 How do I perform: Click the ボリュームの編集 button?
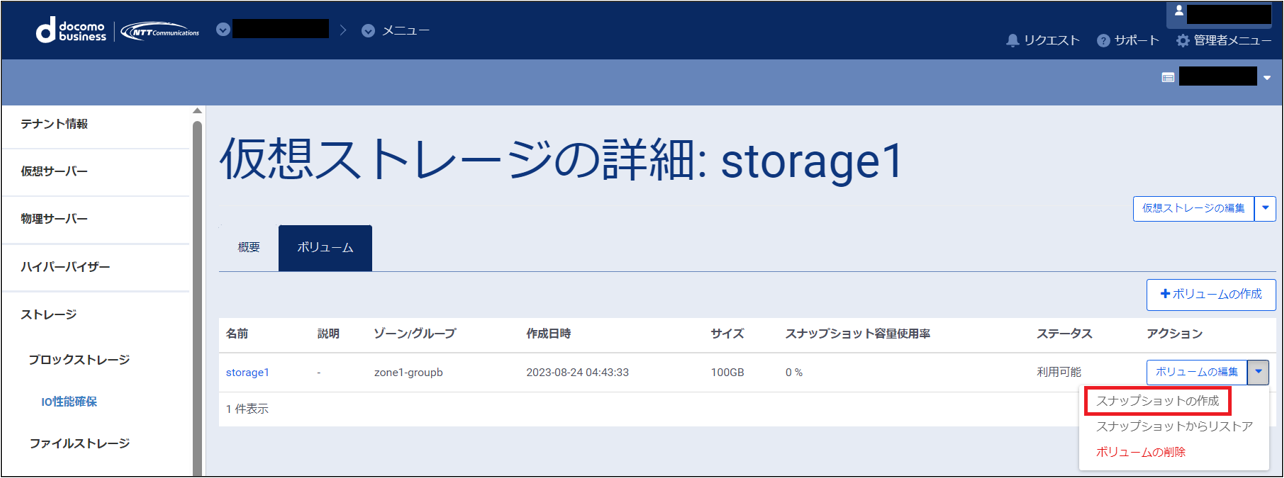coord(1196,372)
